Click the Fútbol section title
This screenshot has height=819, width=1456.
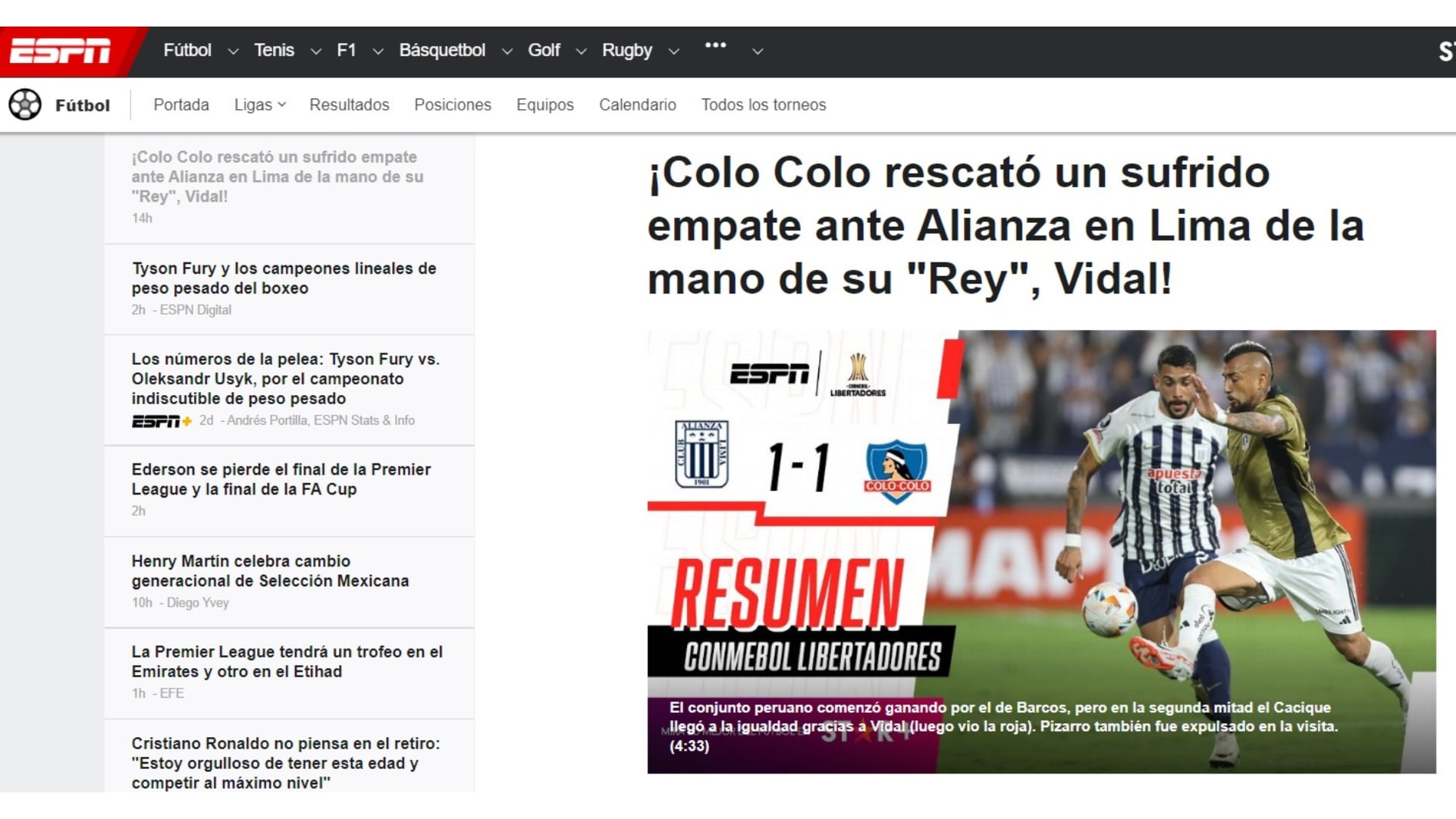tap(83, 105)
